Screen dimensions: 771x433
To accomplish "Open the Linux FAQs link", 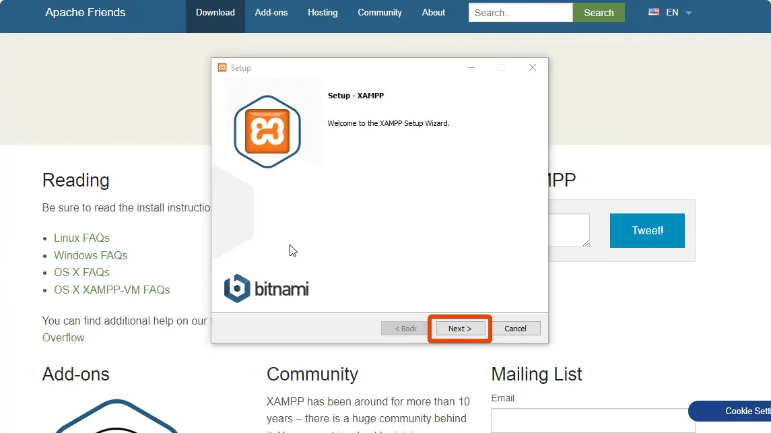I will pos(82,238).
